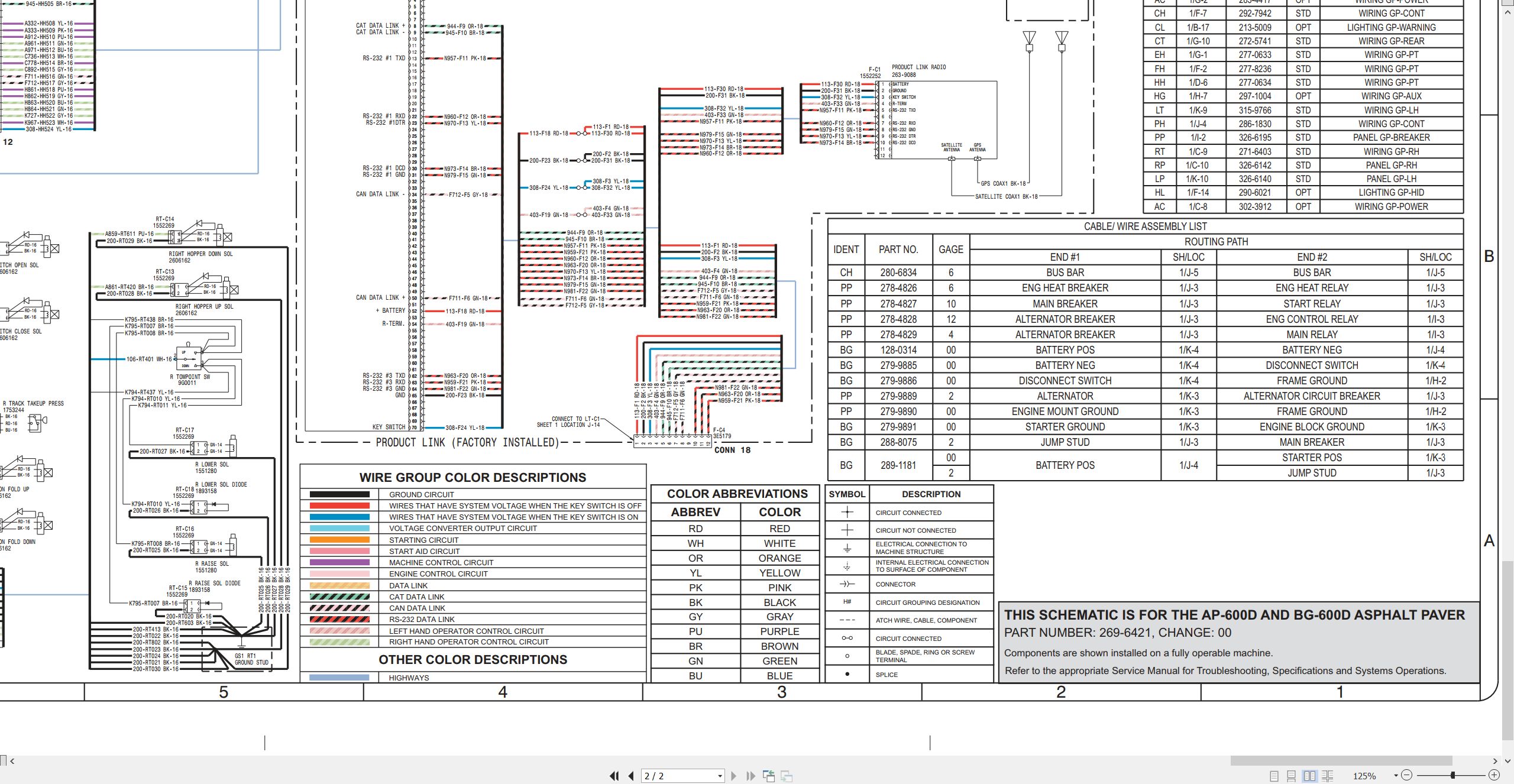This screenshot has width=1514, height=784.
Task: Switch to continuous facing view
Action: pos(1327,776)
